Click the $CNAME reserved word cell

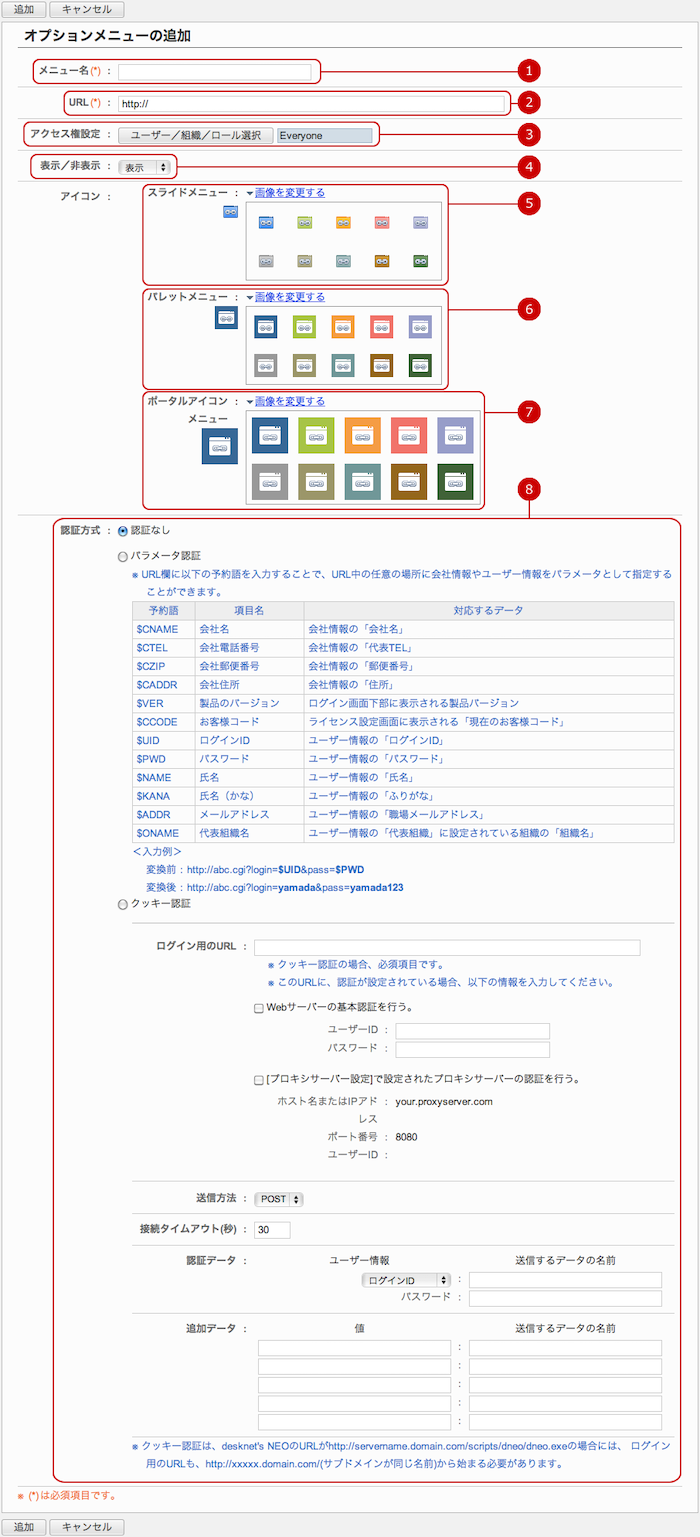coord(164,629)
